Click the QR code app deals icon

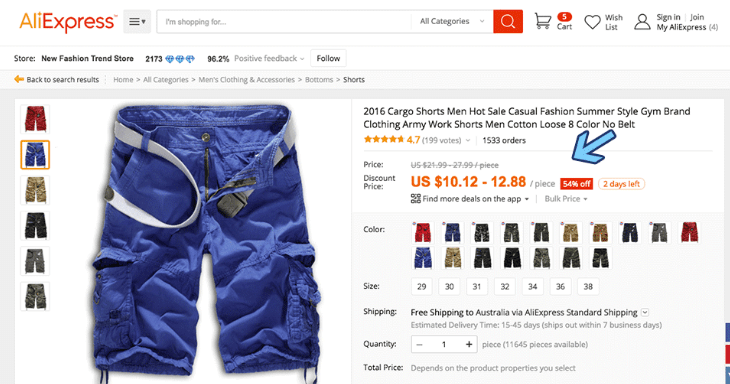(416, 199)
